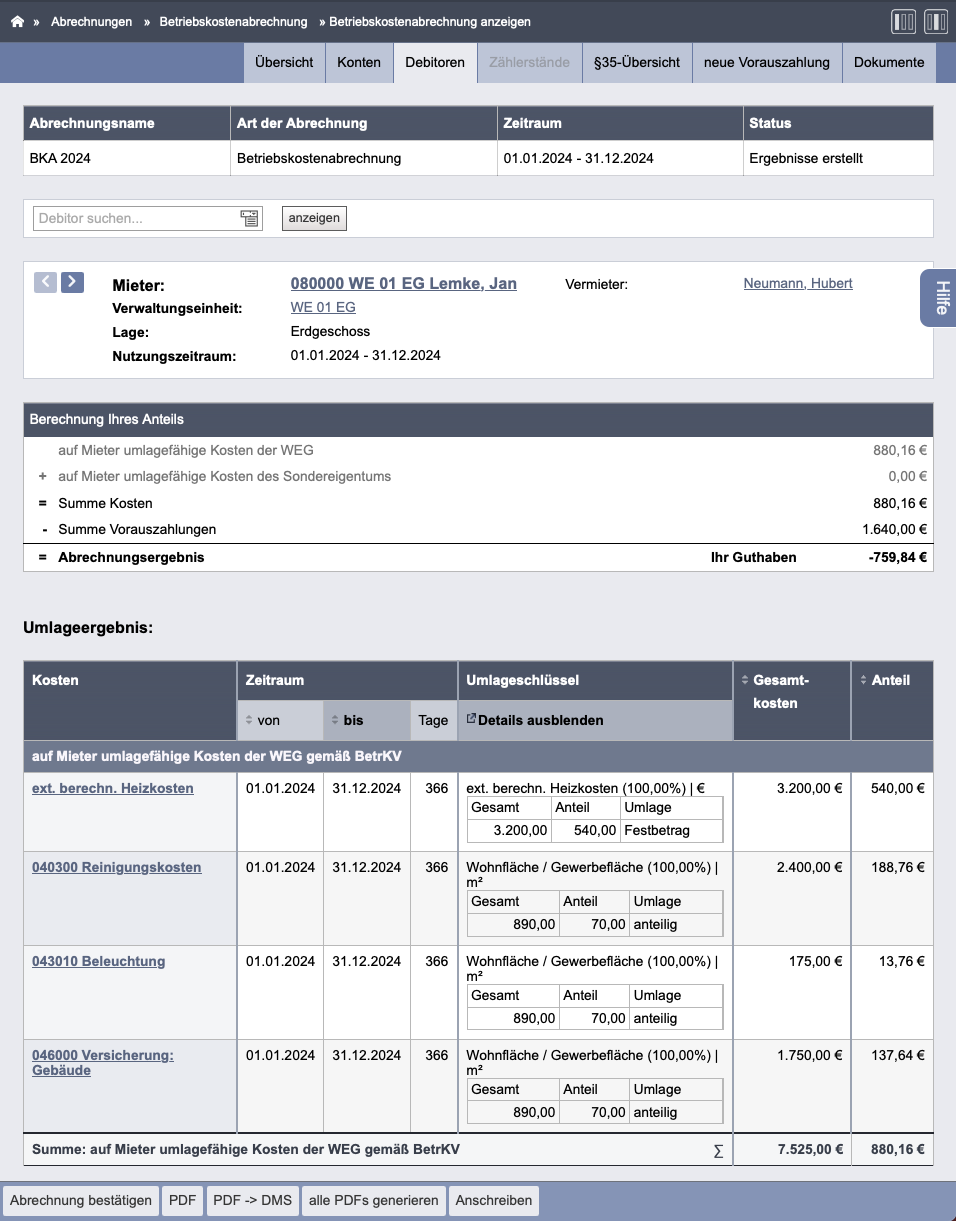Screen dimensions: 956x1221
Task: Open the Dokumente tab
Action: [x=889, y=62]
